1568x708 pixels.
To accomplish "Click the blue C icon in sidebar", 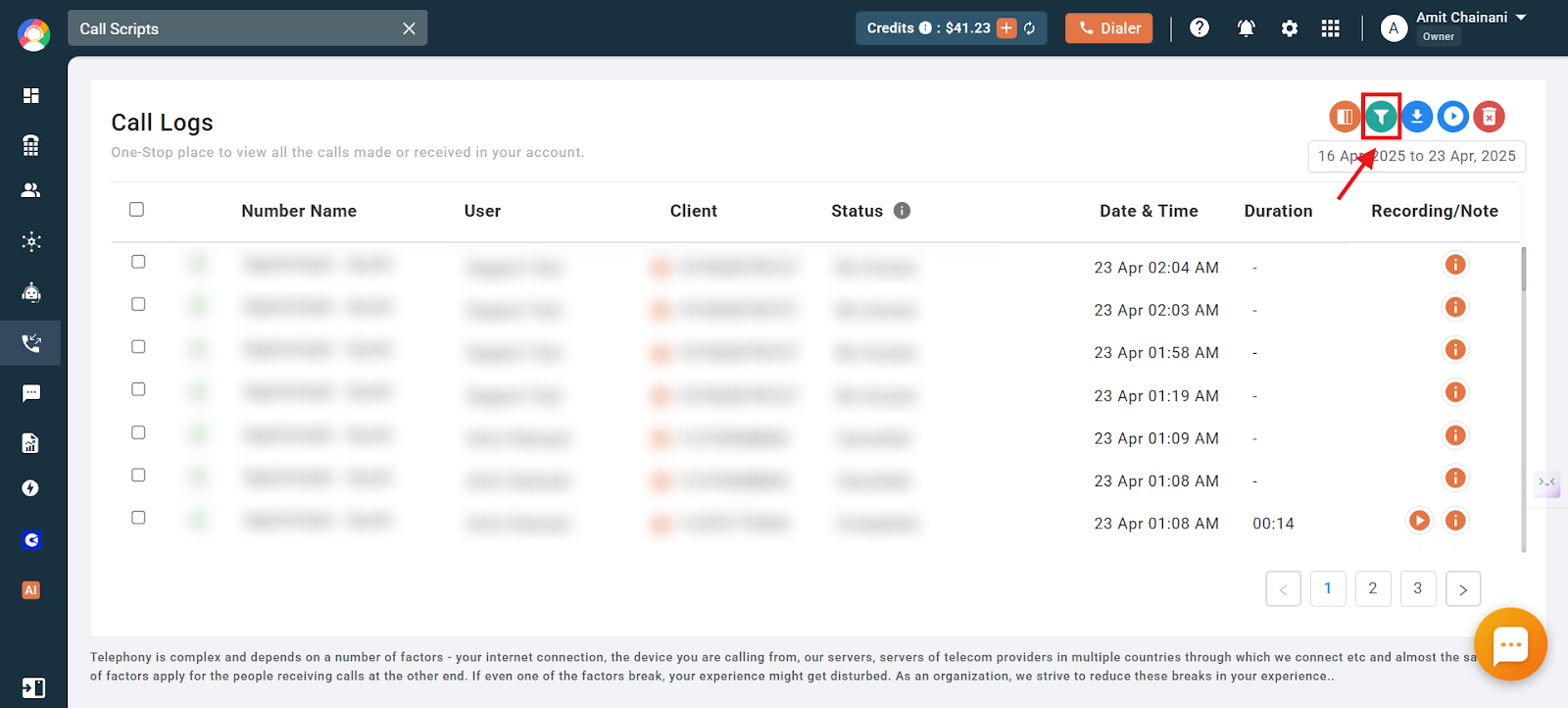I will [x=31, y=540].
